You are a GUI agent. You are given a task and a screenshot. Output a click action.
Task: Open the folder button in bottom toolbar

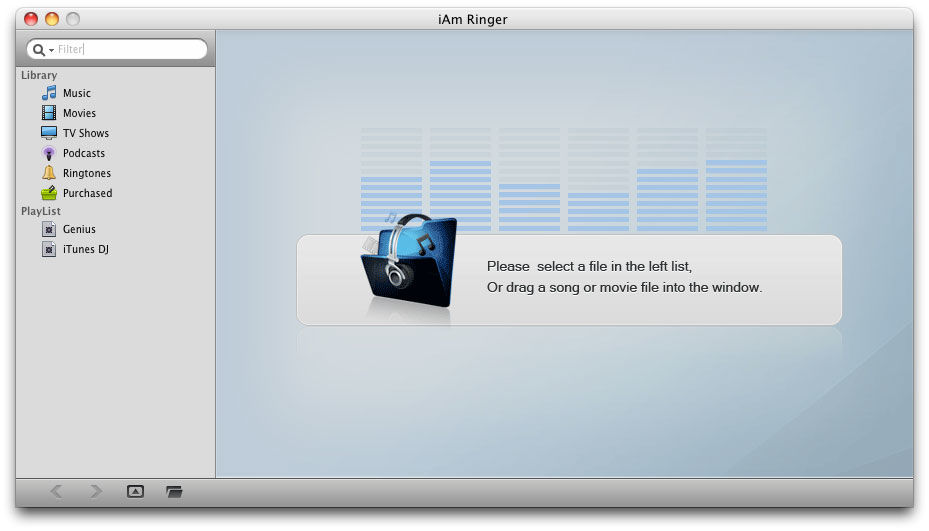click(174, 491)
